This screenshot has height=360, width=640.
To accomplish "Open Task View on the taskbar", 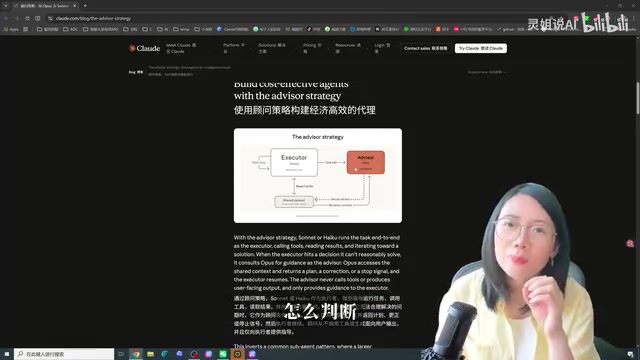I will [121, 354].
